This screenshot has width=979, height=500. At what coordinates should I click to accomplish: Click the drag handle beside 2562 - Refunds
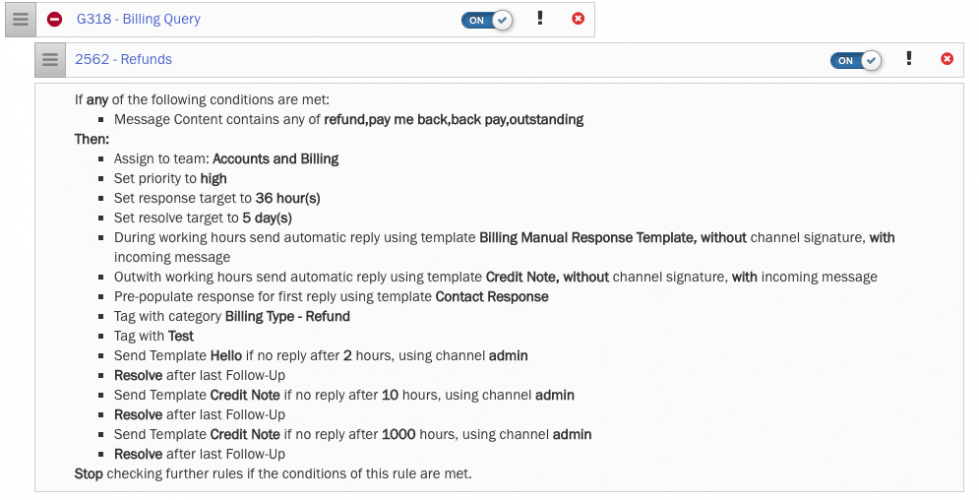(x=48, y=60)
